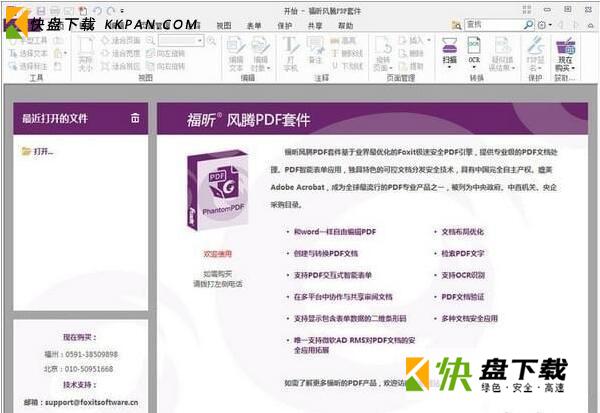This screenshot has height=413, width=600.
Task: Click the 创建与转换PDF文档 feature bullet
Action: [x=326, y=253]
